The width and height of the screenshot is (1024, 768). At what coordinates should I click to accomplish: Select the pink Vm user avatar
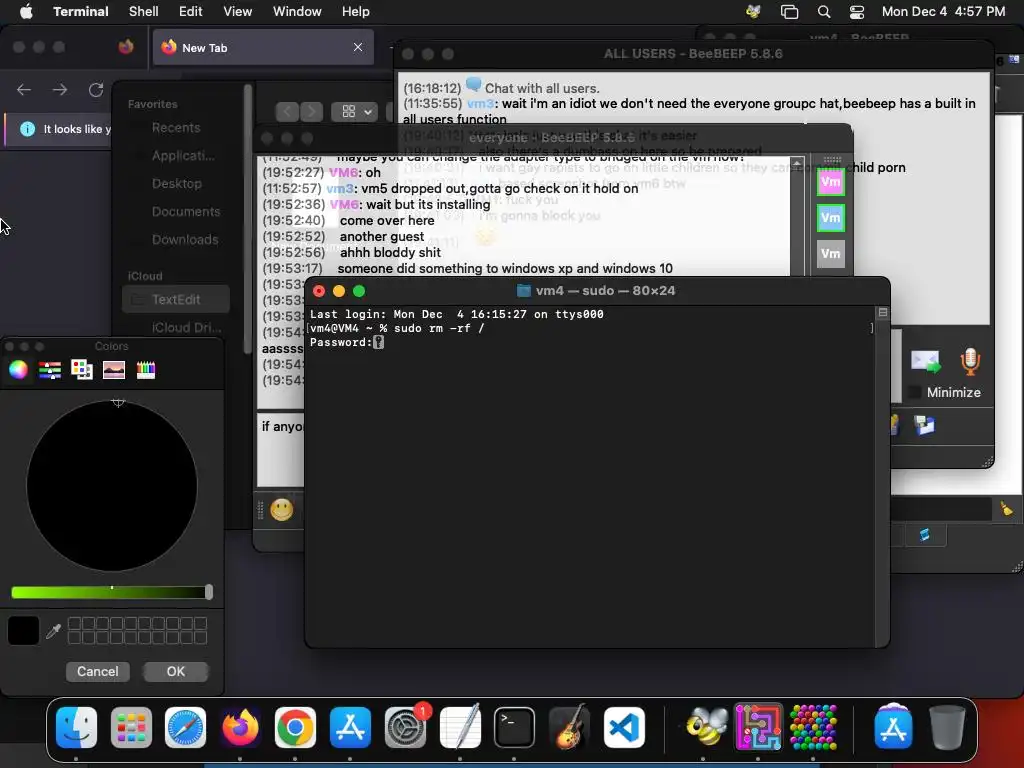point(831,182)
